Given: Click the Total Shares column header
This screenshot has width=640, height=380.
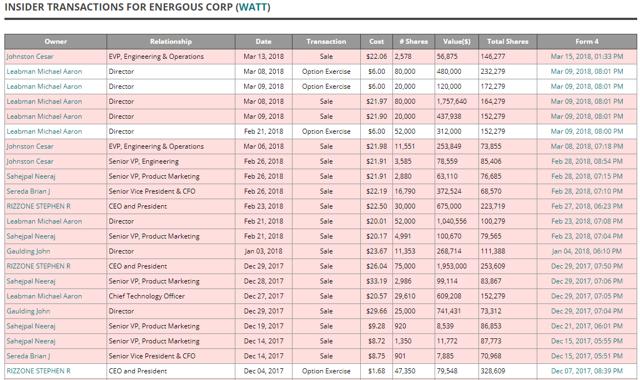Looking at the screenshot, I should point(507,42).
